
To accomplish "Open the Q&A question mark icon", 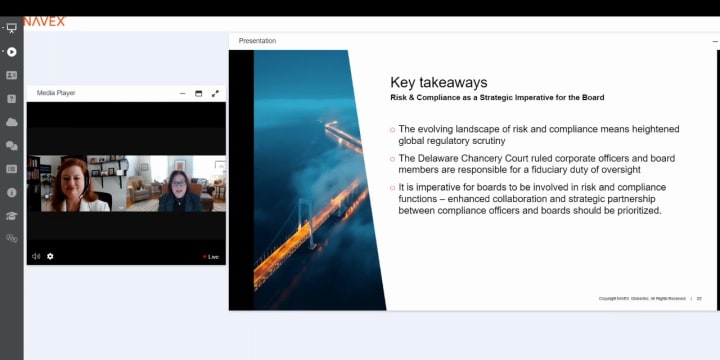I will [x=11, y=99].
